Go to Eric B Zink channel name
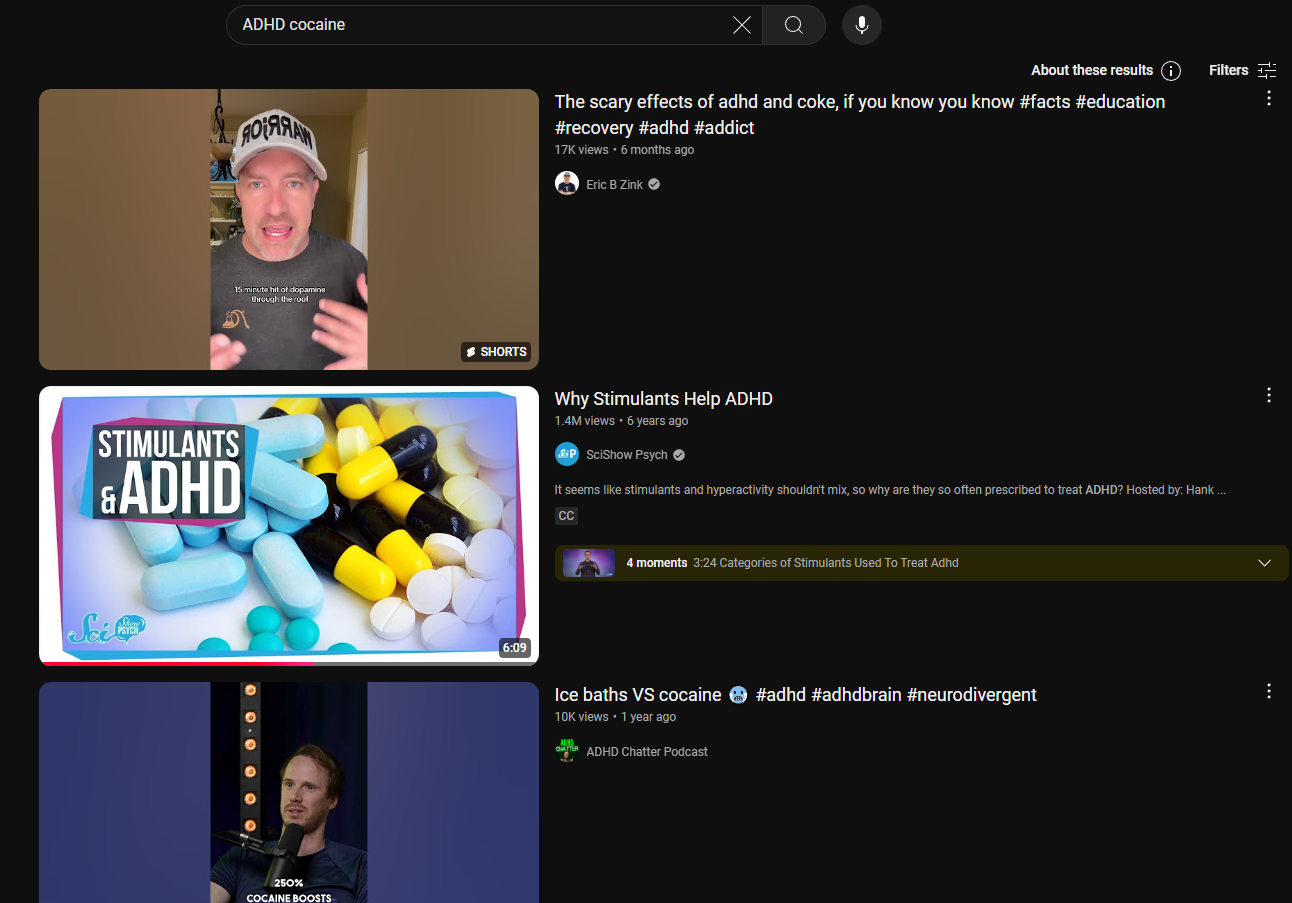1292x903 pixels. [615, 185]
